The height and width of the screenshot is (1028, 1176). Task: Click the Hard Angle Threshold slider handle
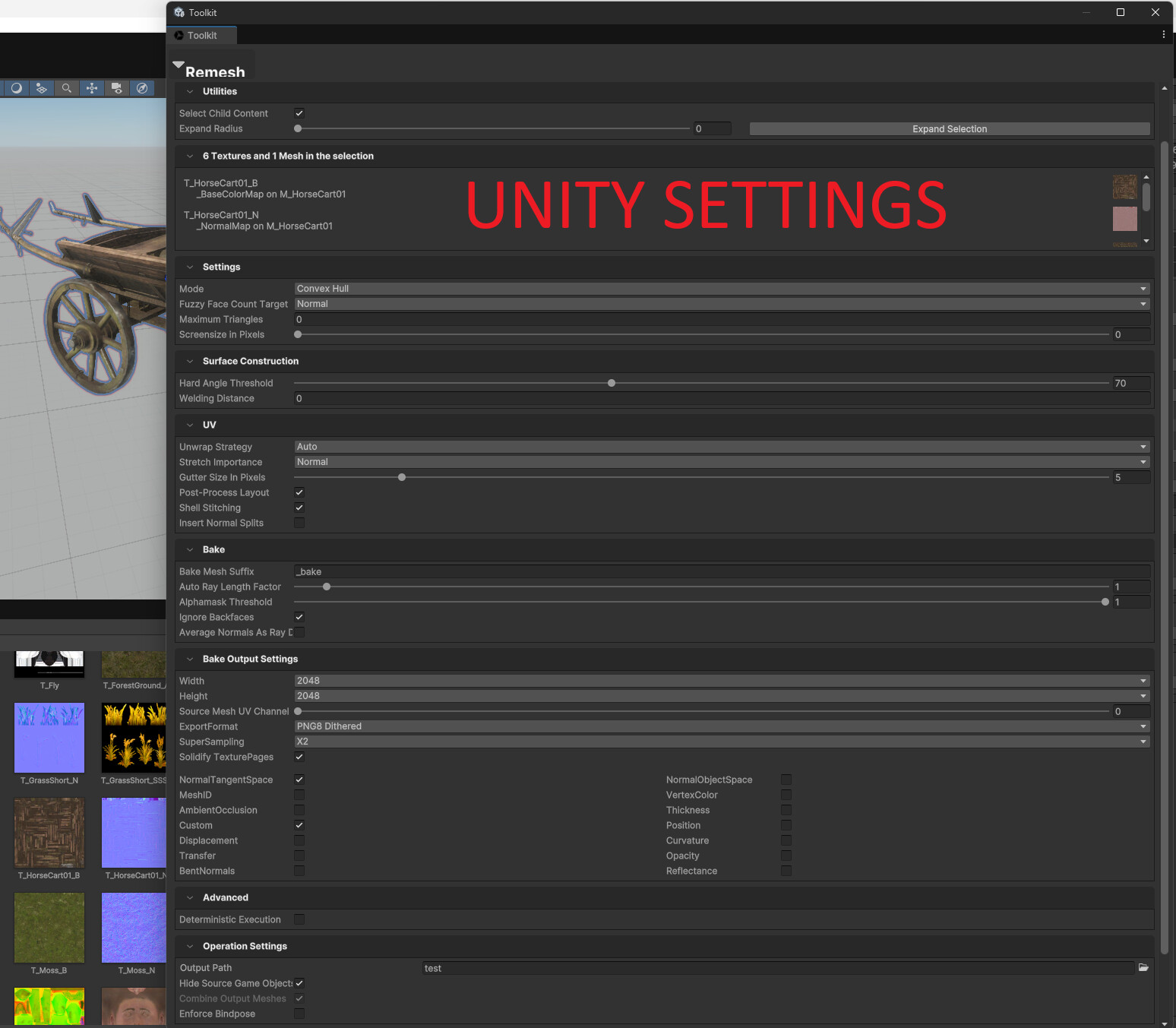(612, 383)
